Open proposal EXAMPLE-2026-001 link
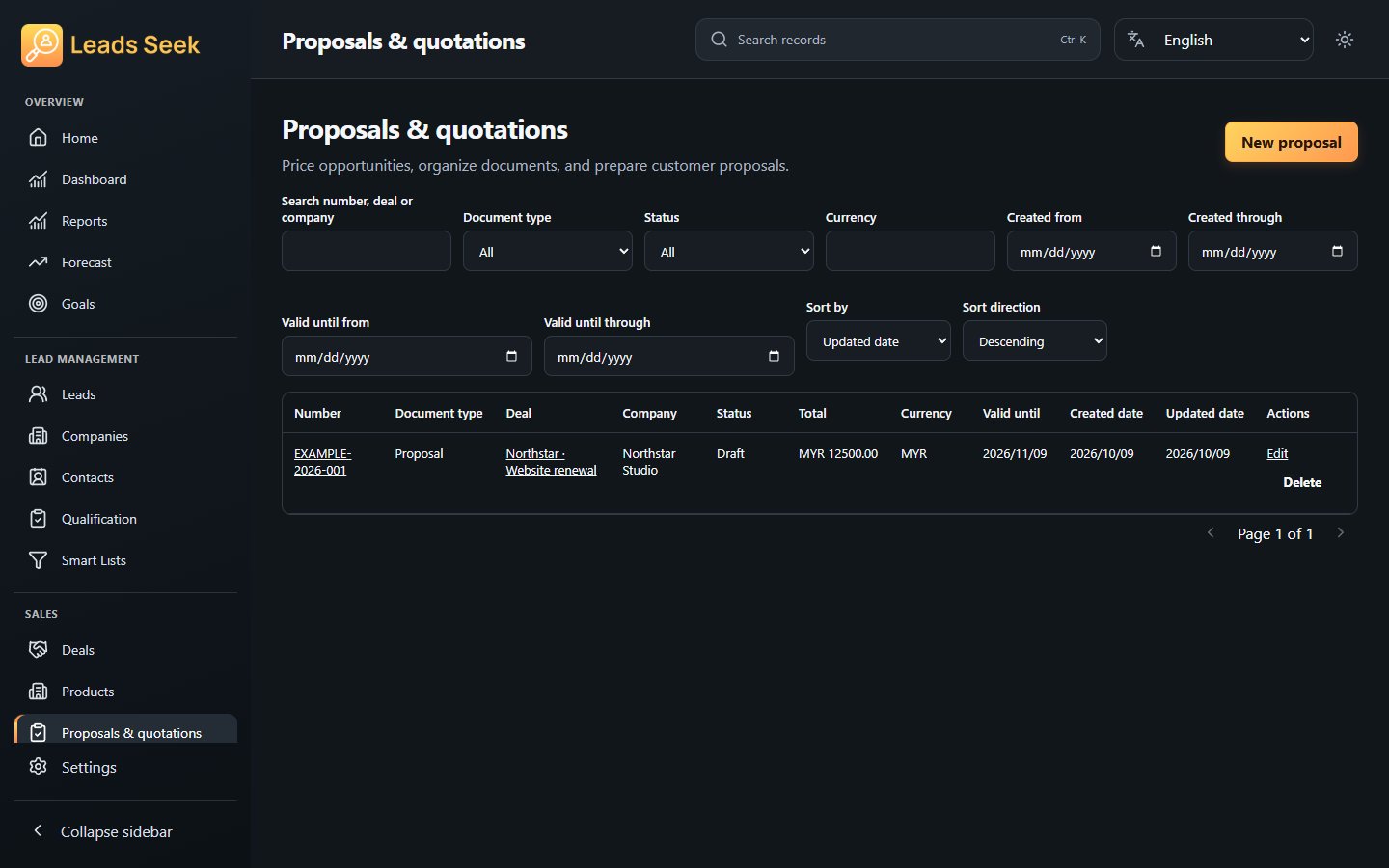This screenshot has height=868, width=1389. click(322, 462)
